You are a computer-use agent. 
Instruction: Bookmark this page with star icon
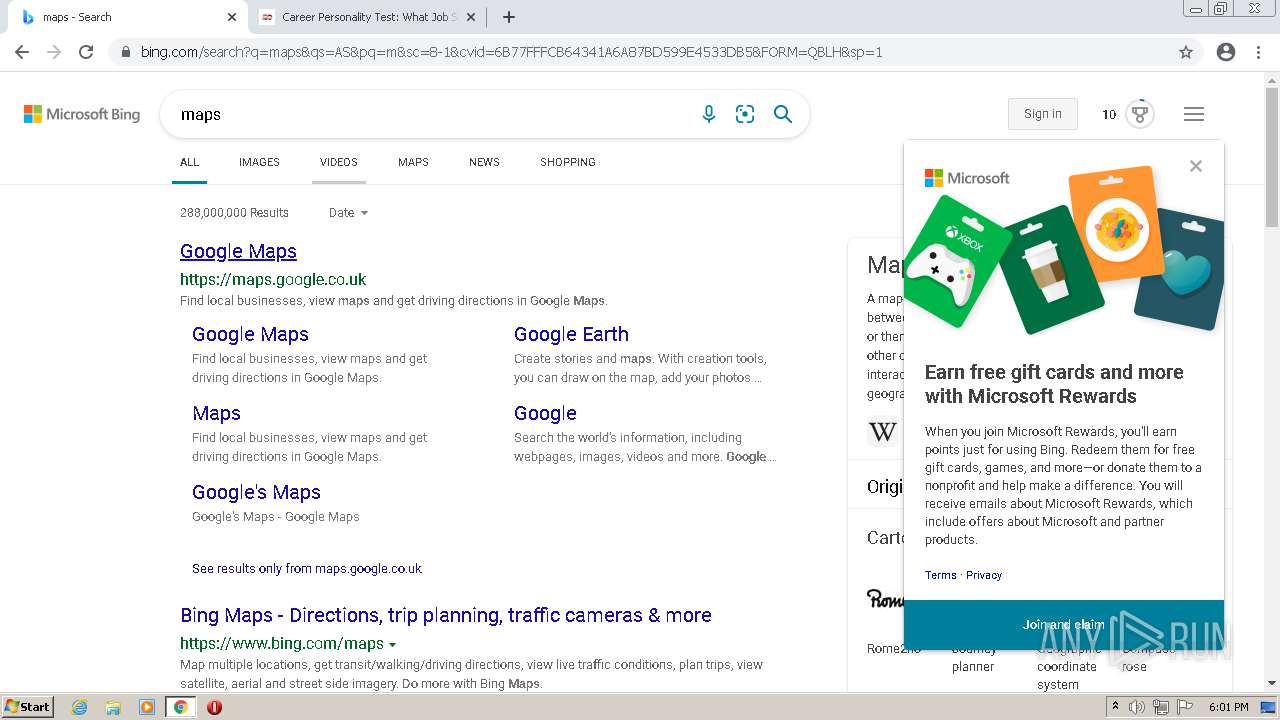1186,52
